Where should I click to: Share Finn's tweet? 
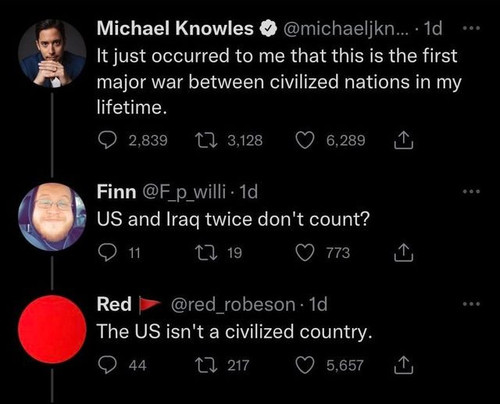tap(404, 253)
